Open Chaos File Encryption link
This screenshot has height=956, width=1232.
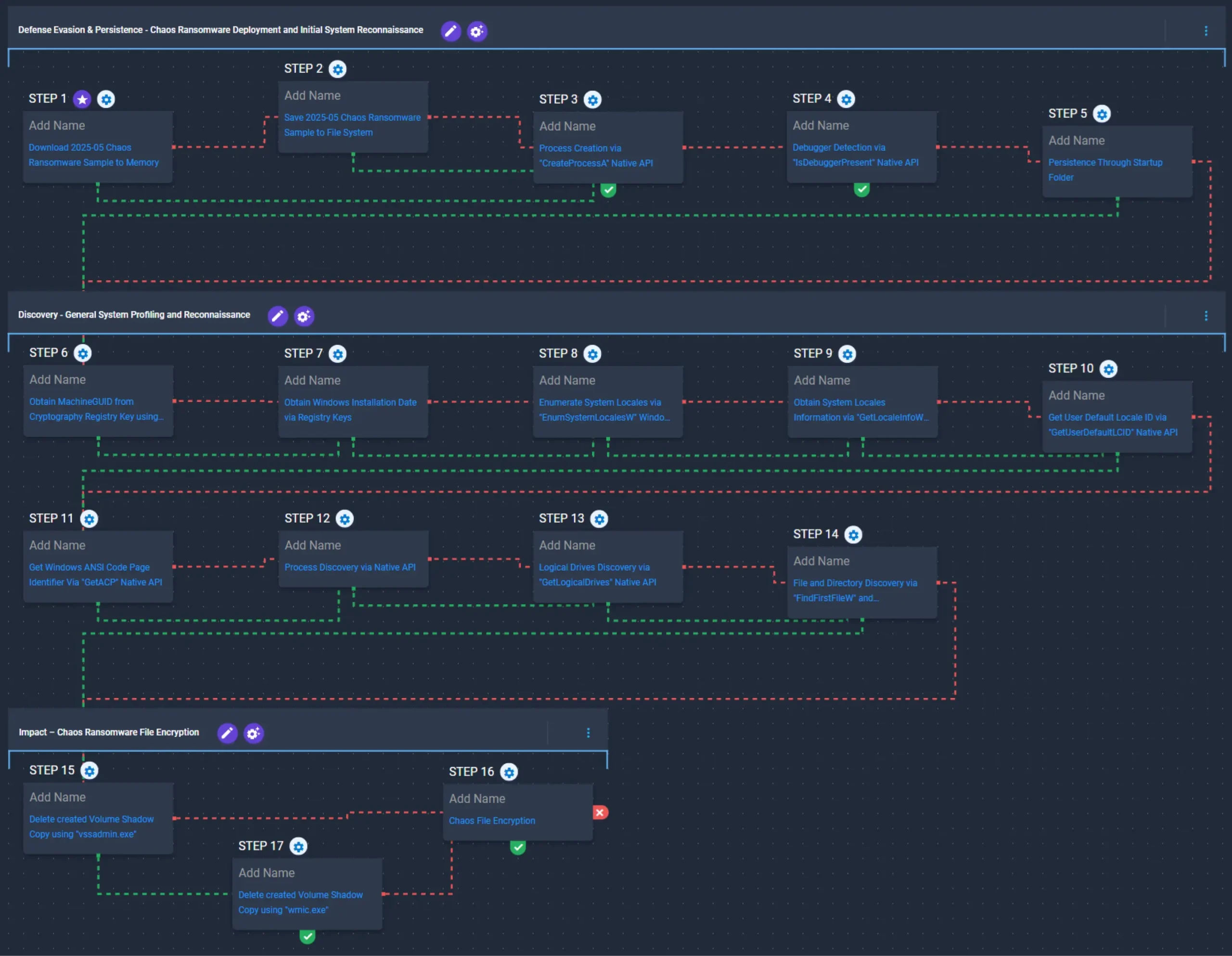(492, 821)
